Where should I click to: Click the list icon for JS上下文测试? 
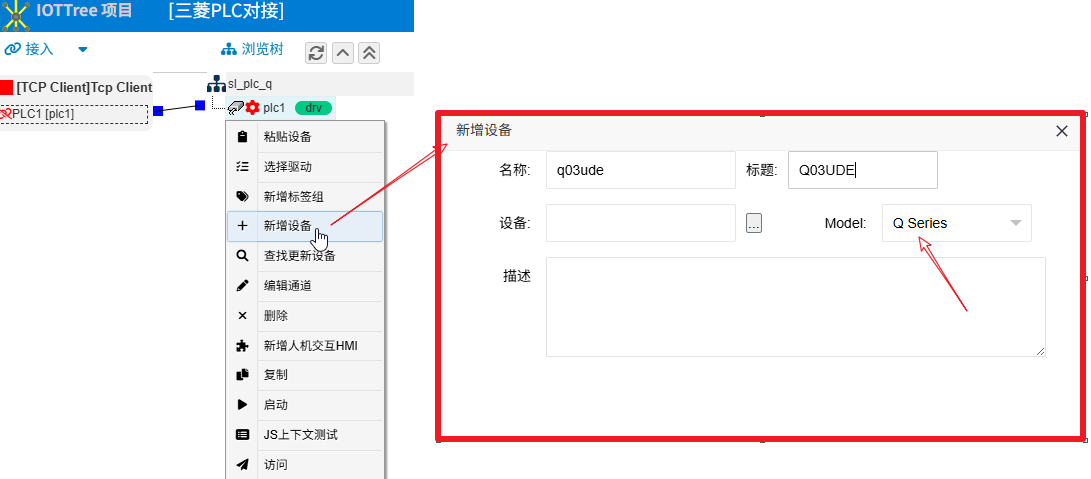(x=242, y=434)
